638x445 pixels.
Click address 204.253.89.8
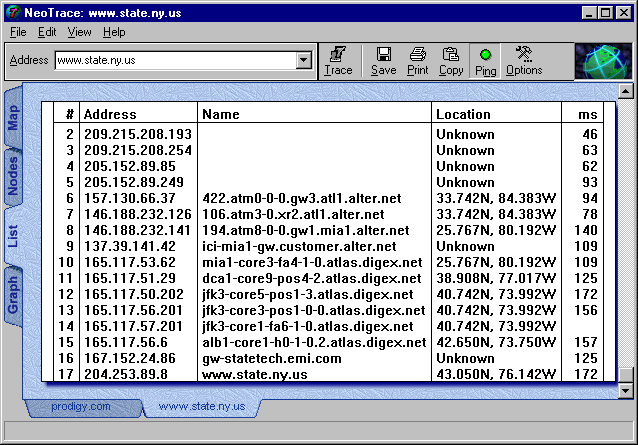126,374
